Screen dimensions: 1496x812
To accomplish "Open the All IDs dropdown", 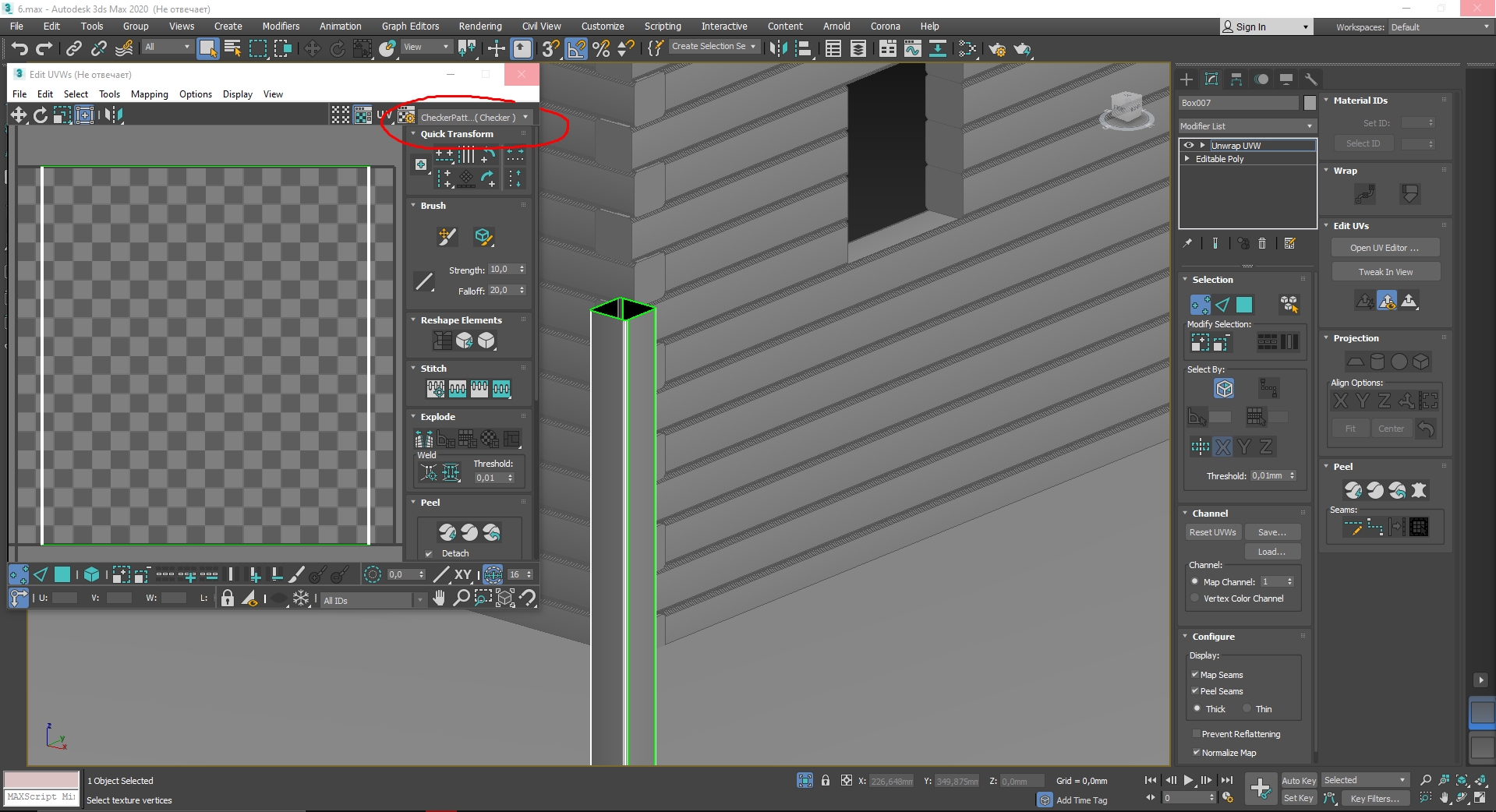I will [x=373, y=600].
